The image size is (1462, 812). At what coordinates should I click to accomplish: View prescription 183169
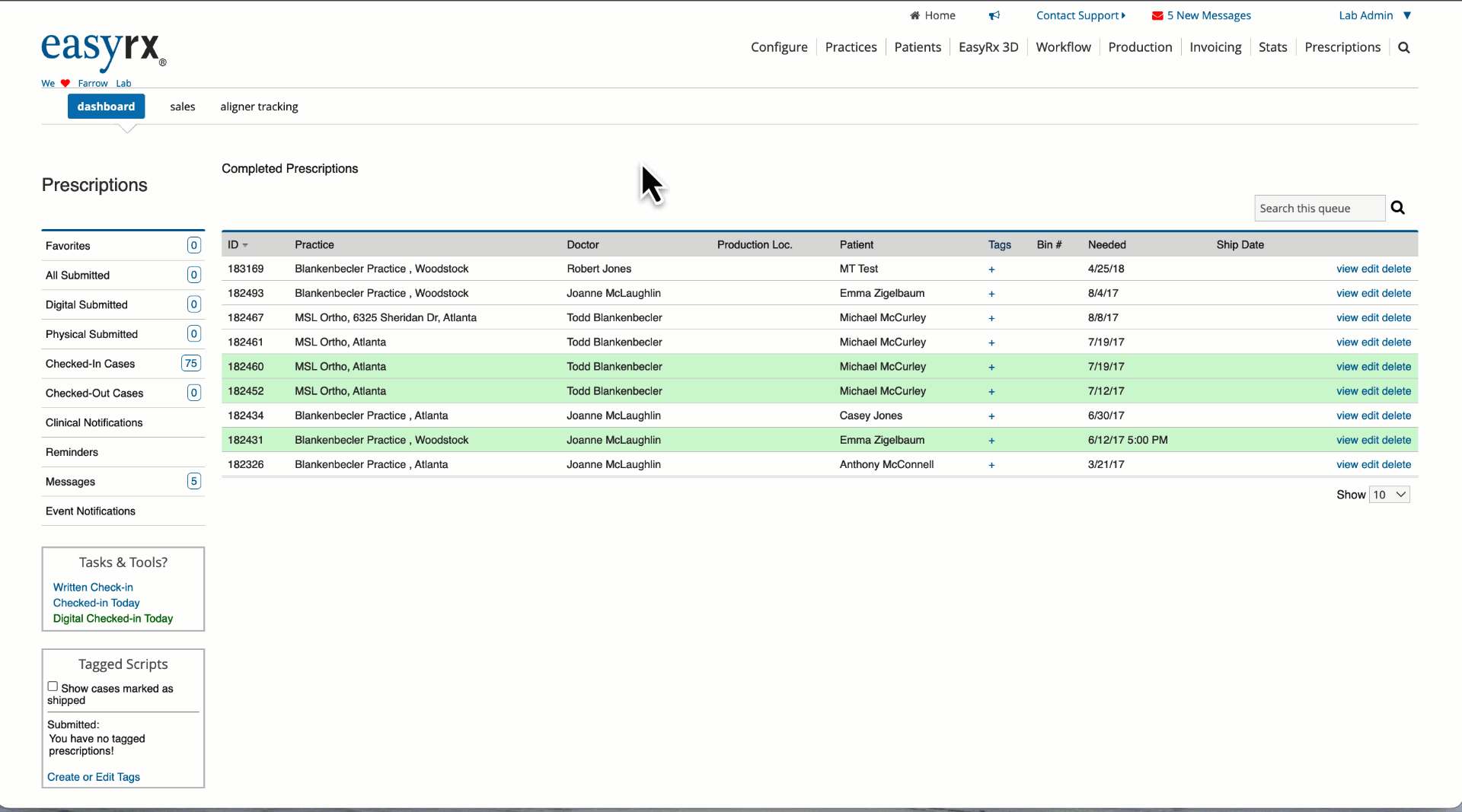(1347, 269)
